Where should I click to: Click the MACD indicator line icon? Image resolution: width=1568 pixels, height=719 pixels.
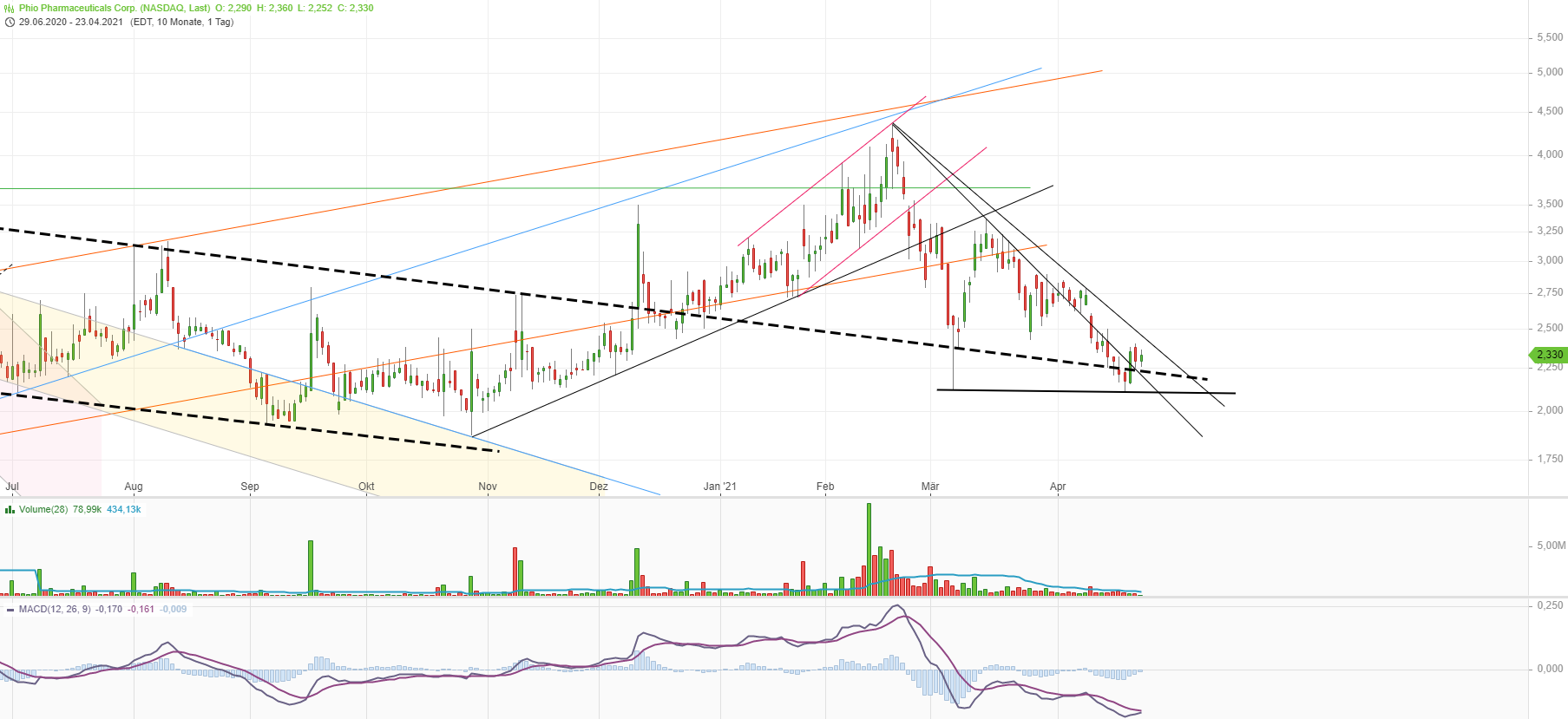[x=10, y=609]
